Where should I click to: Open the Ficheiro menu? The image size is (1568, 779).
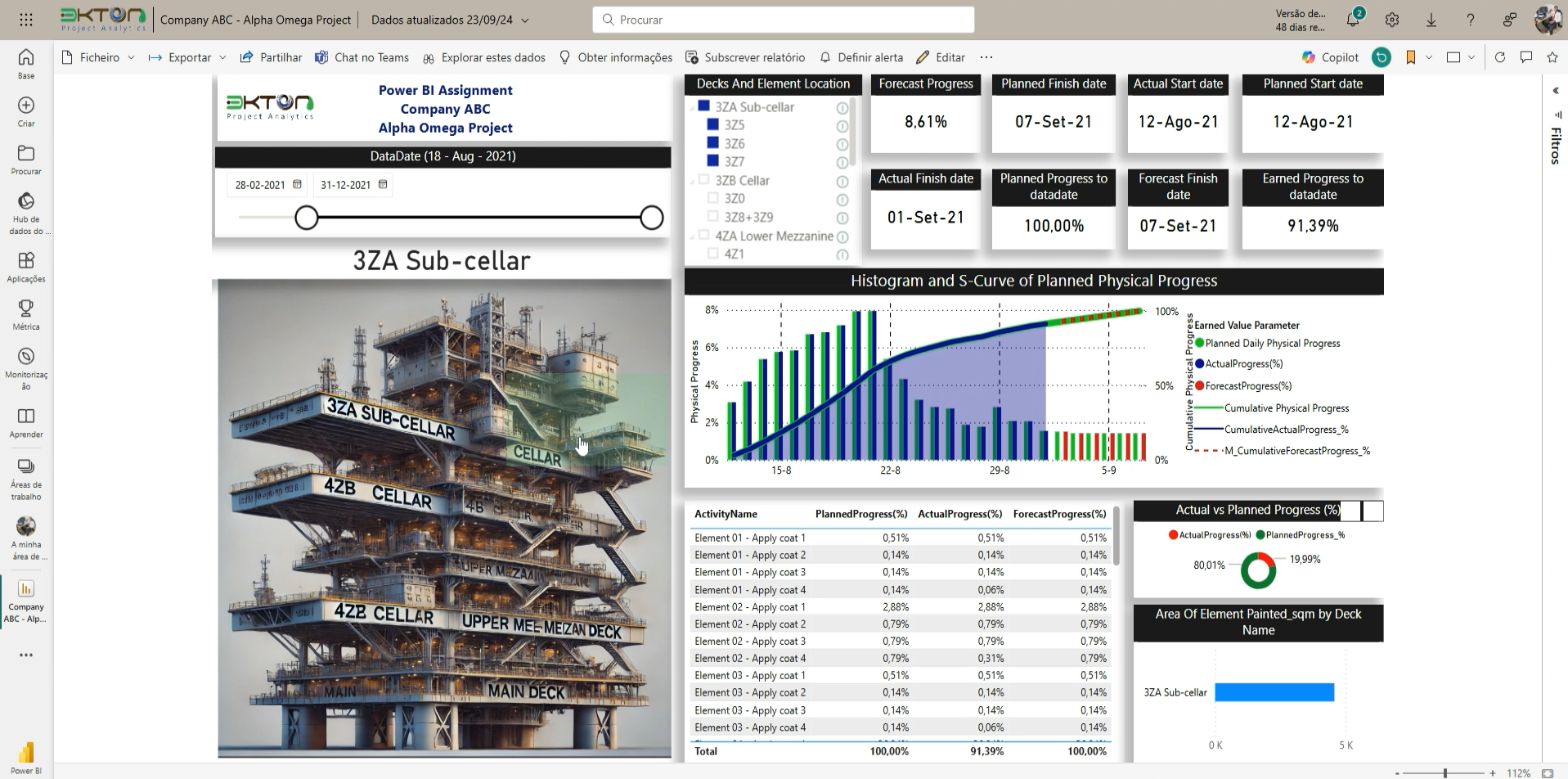pyautogui.click(x=97, y=57)
